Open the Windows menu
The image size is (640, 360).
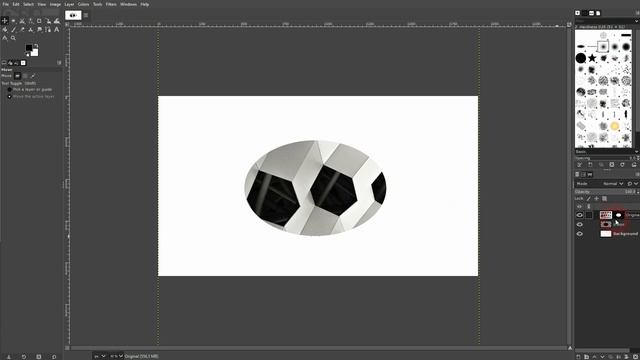[128, 4]
